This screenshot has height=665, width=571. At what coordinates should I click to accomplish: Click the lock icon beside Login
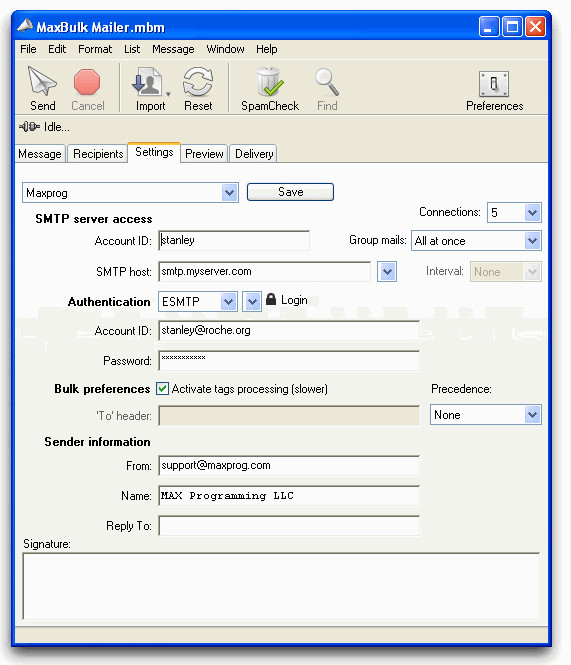271,299
